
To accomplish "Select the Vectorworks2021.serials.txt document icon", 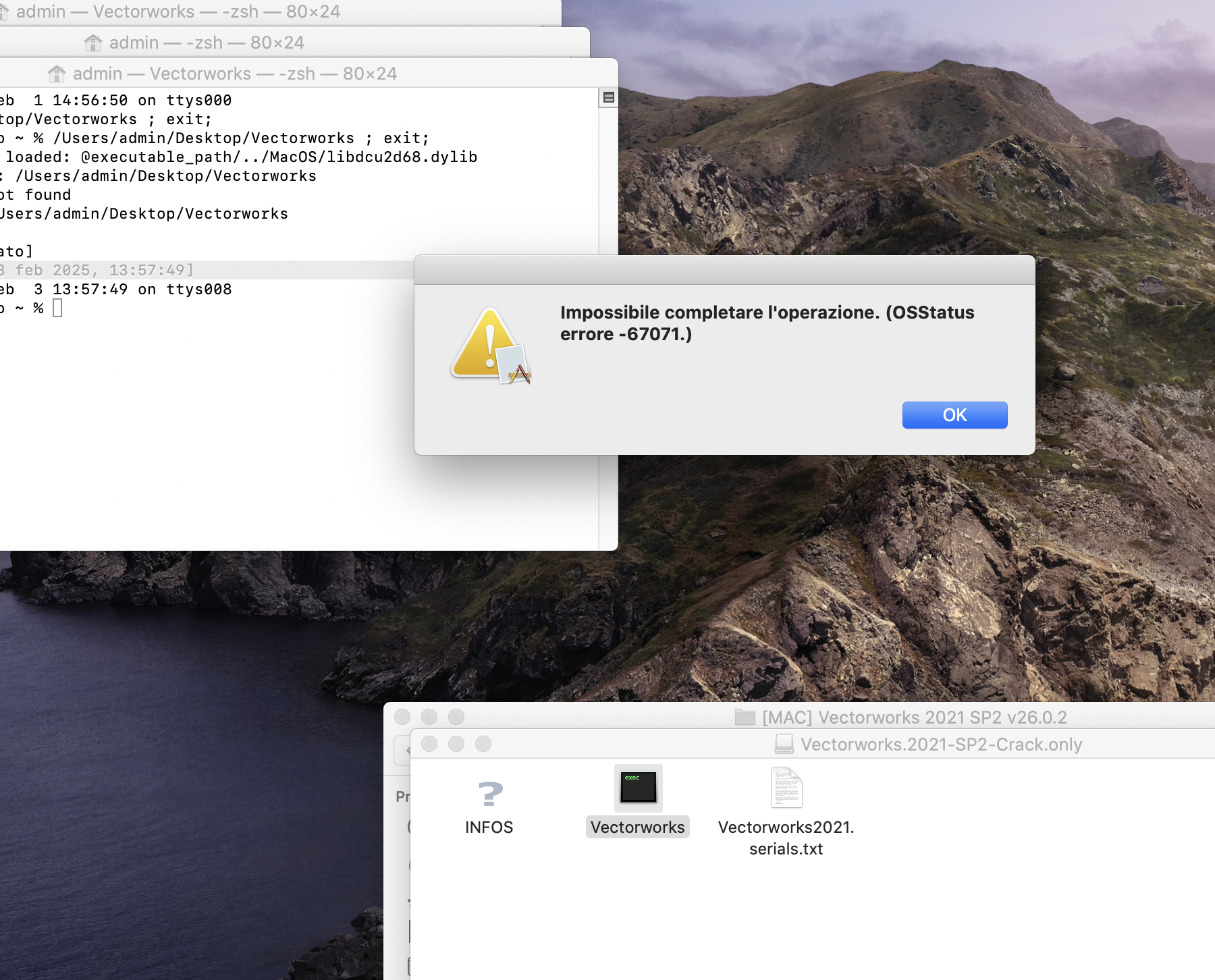I will point(786,788).
